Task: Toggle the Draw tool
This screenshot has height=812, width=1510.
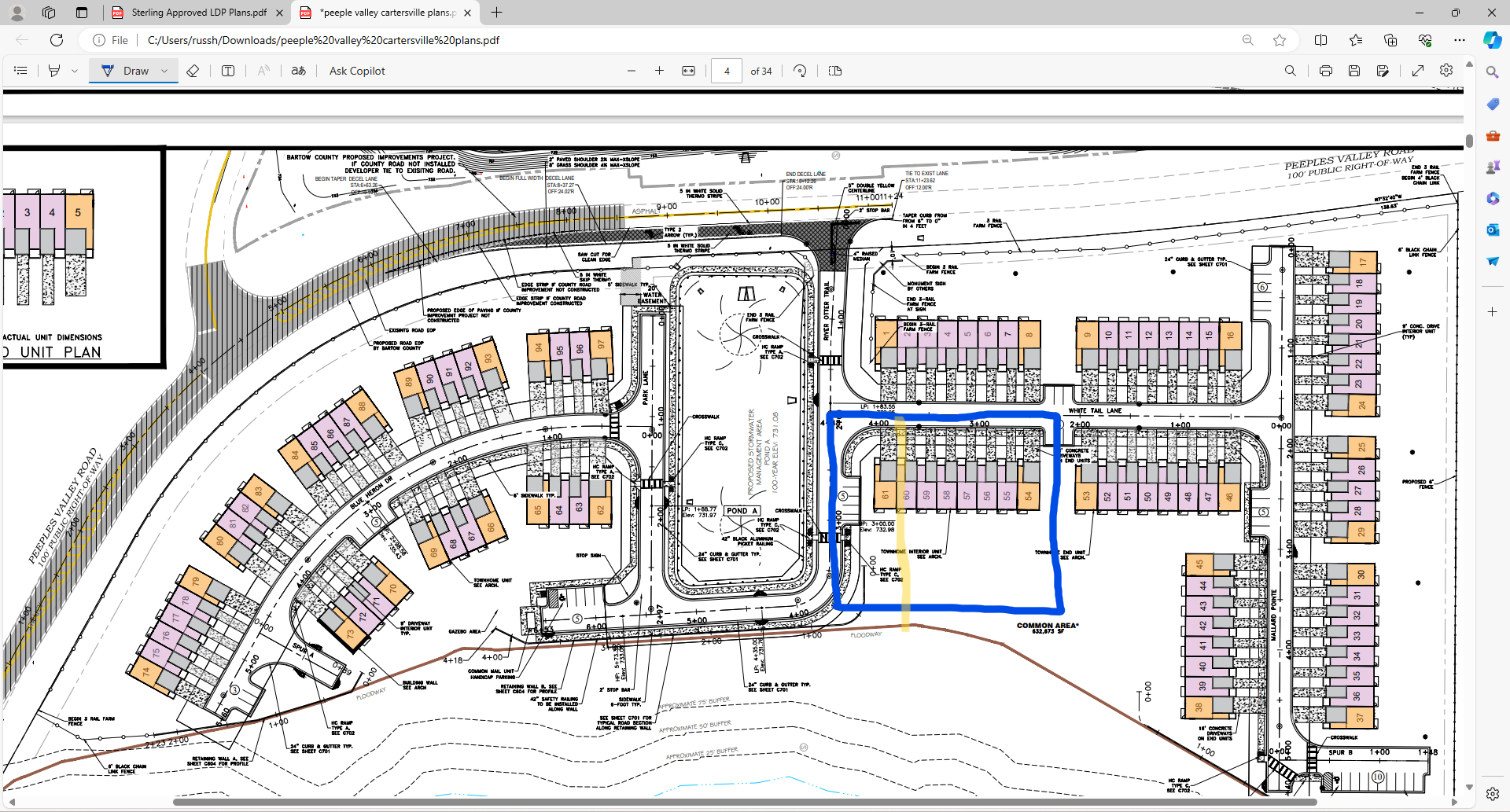Action: [126, 71]
